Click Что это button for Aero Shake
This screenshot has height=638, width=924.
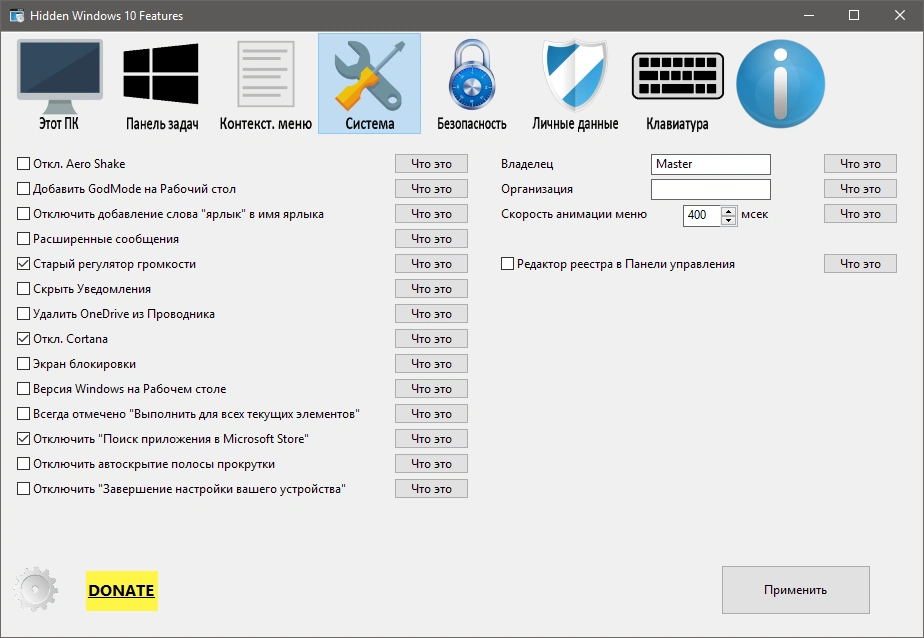(x=431, y=164)
